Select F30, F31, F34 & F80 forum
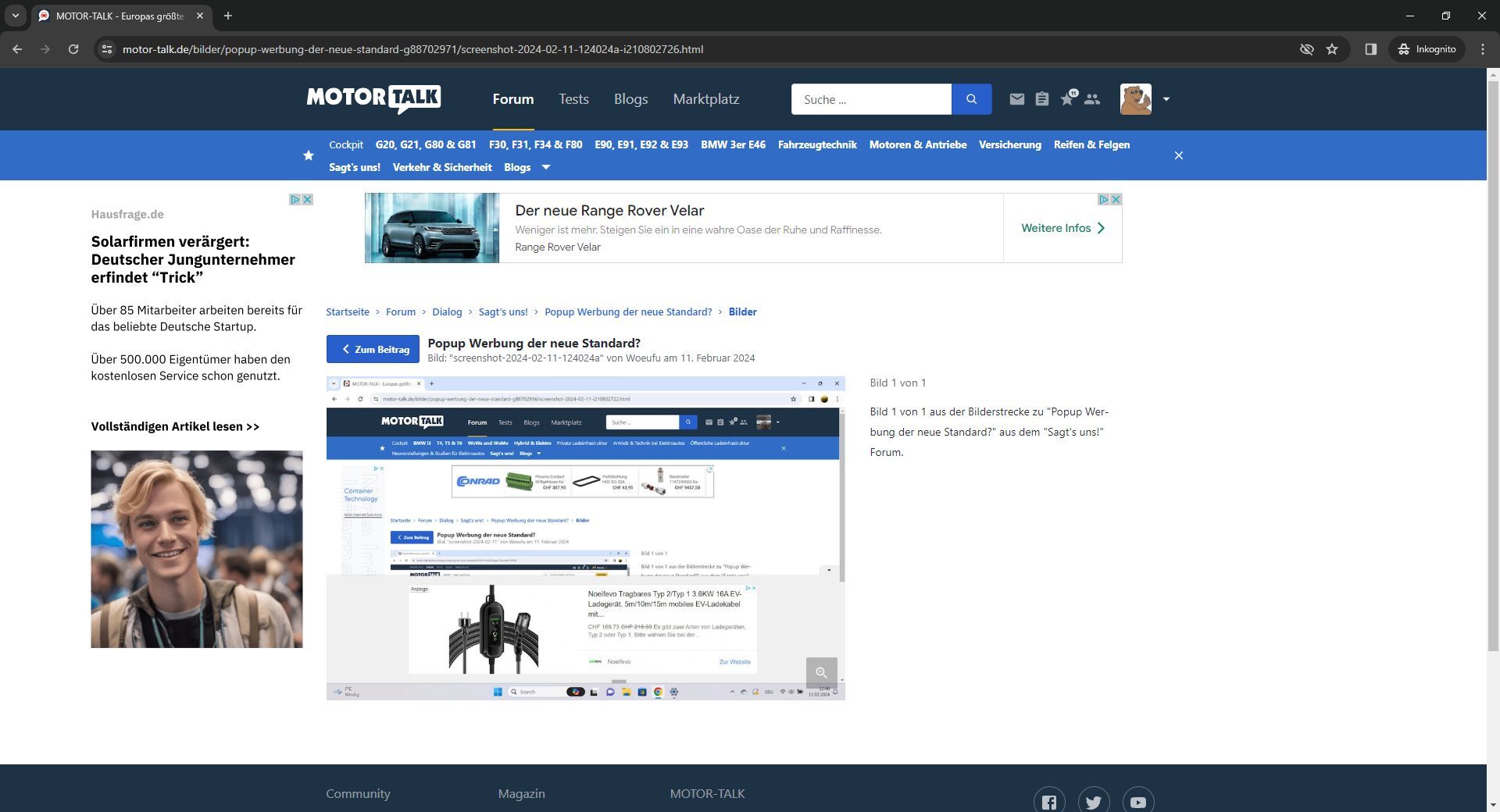Image resolution: width=1500 pixels, height=812 pixels. click(536, 144)
